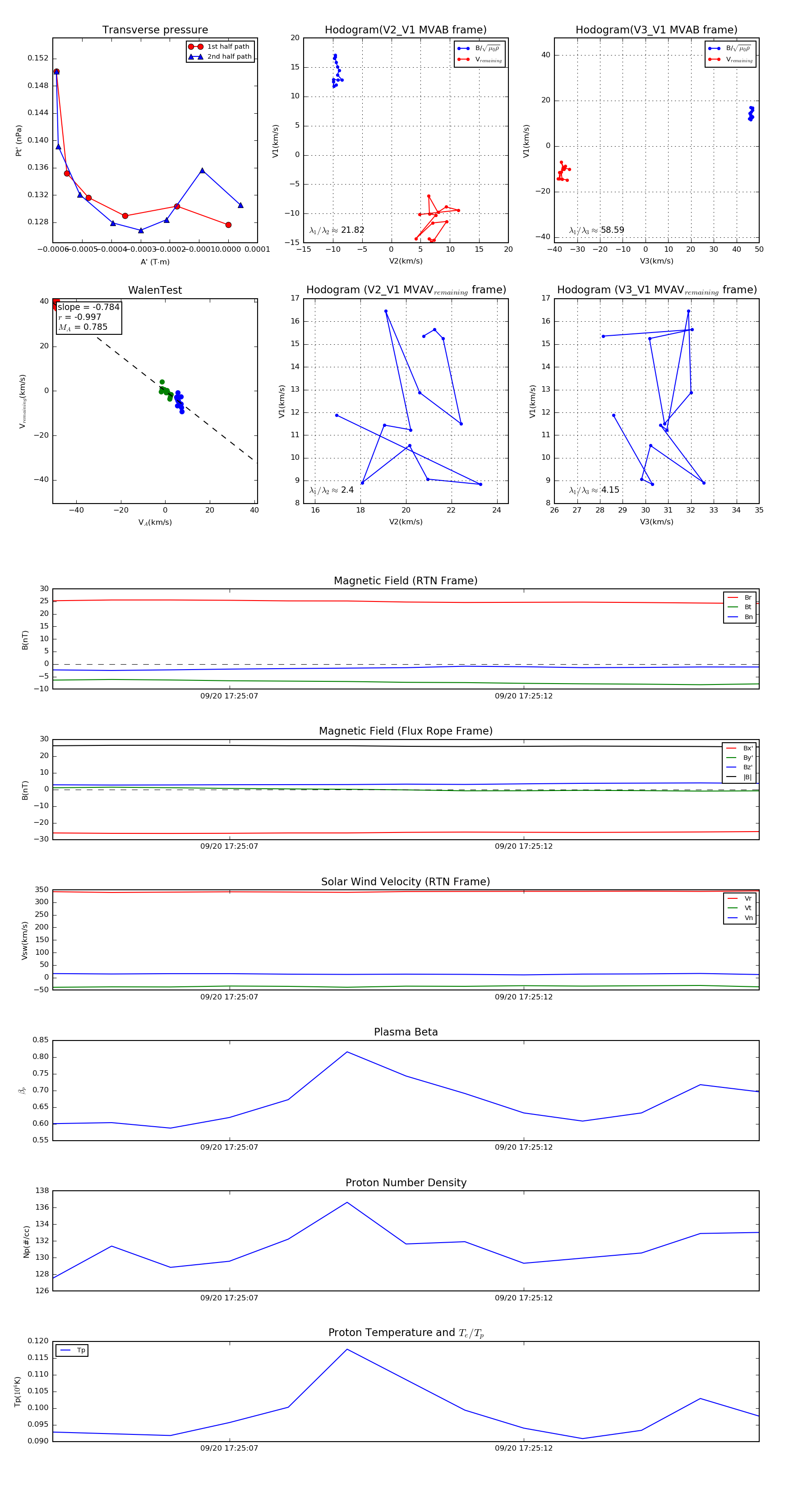812x1489 pixels.
Task: Click the peak point of Proton Number Density curve
Action: click(347, 1202)
